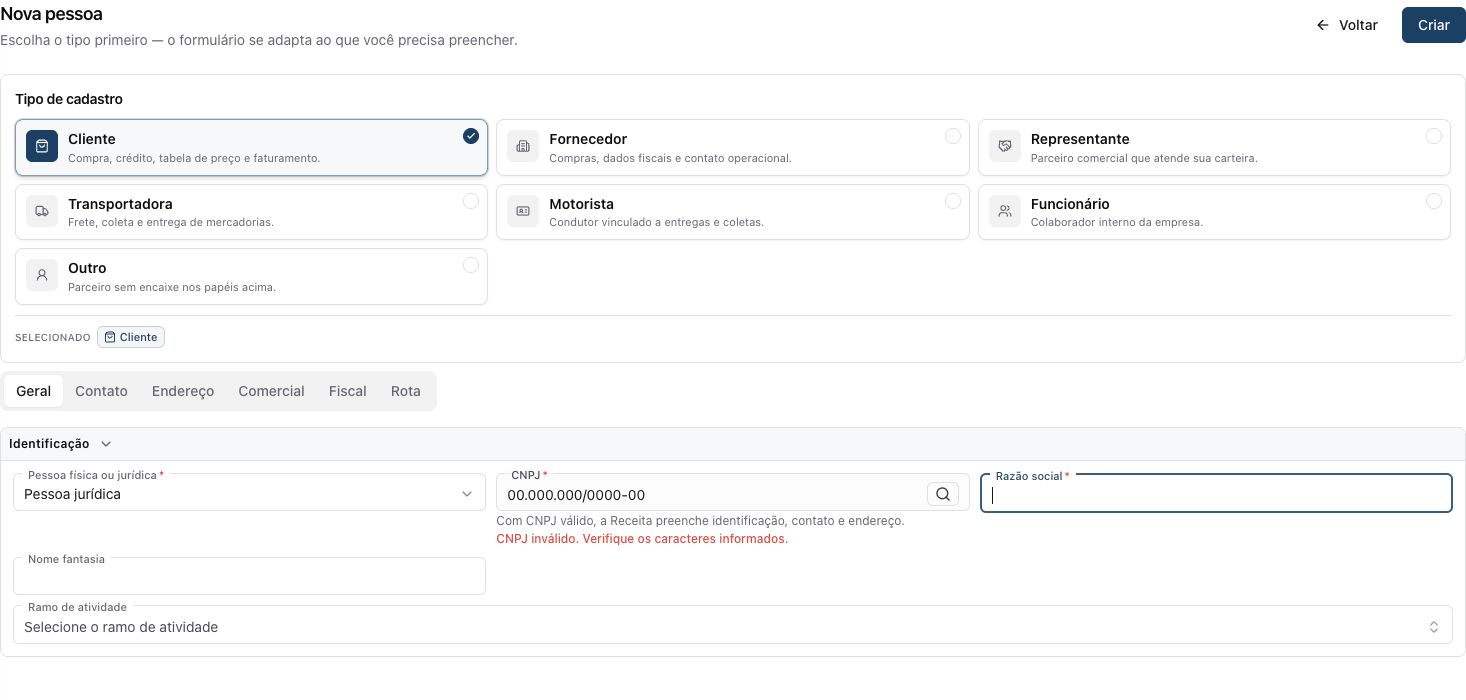Click the Cliente shopping bag icon
The image size is (1466, 700).
[x=42, y=146]
